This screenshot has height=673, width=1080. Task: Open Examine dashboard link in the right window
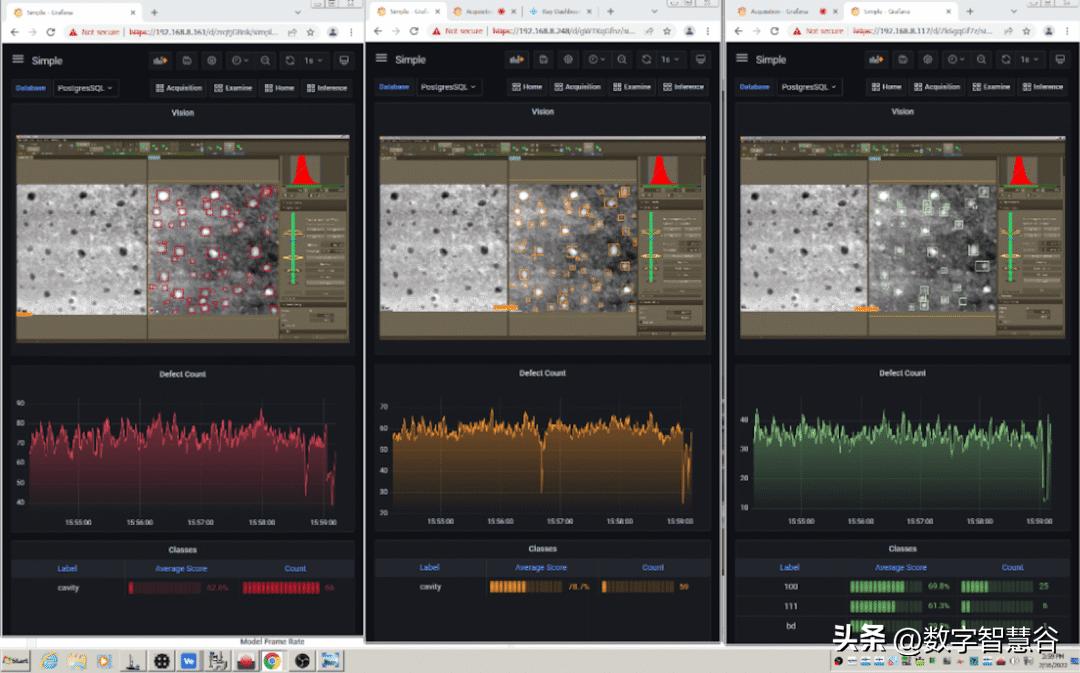[x=992, y=87]
